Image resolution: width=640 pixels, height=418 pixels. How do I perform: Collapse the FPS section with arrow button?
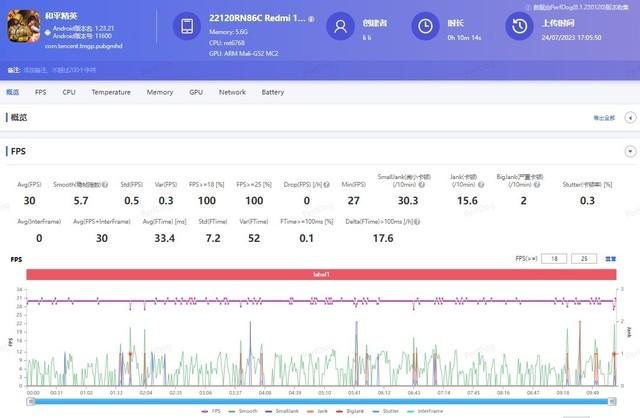click(629, 151)
